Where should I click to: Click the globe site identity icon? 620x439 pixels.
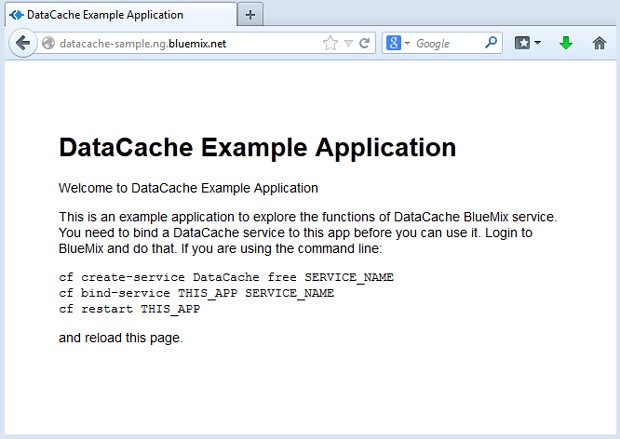[x=49, y=43]
